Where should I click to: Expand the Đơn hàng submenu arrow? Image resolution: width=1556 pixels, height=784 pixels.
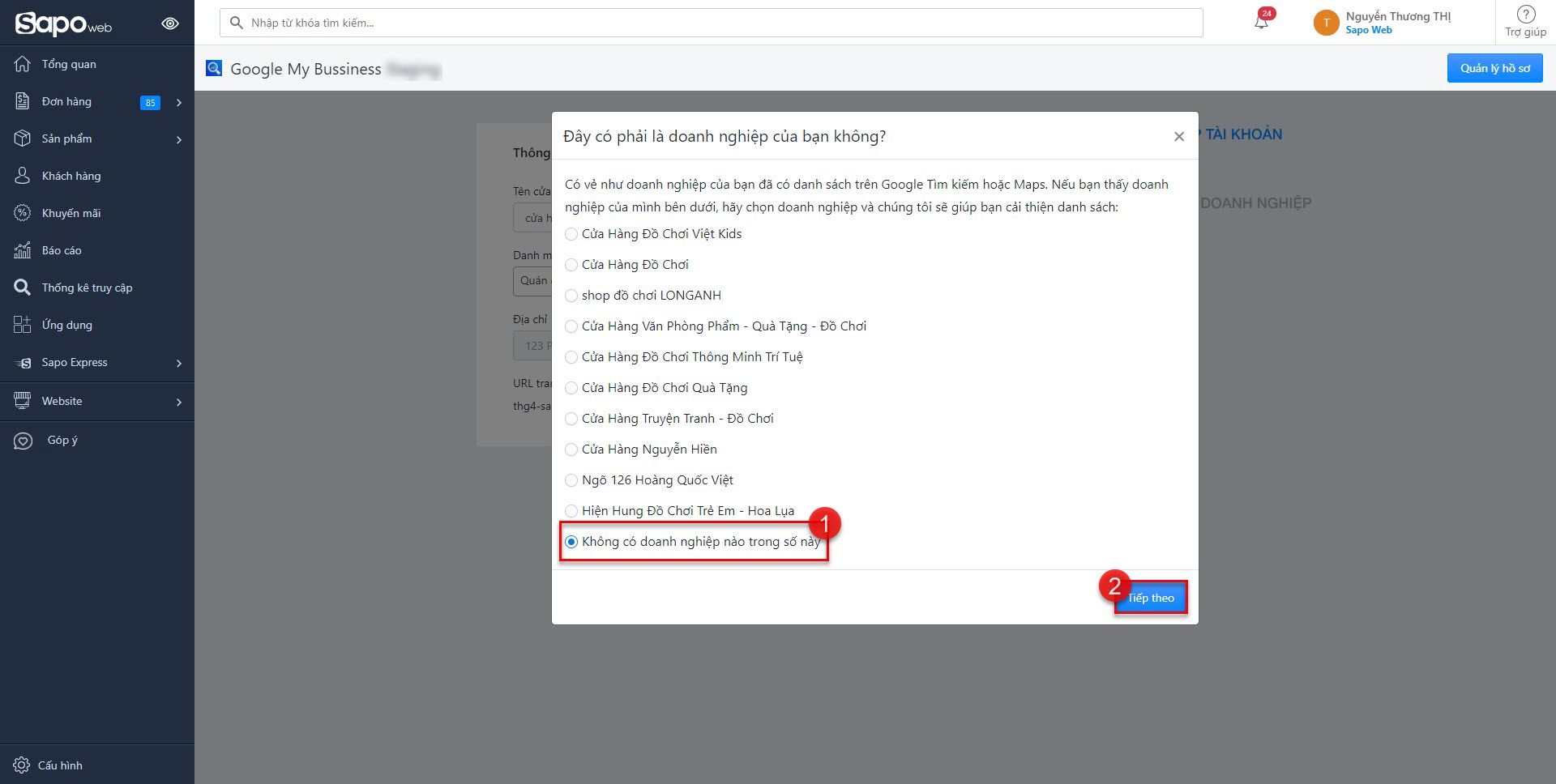[179, 102]
